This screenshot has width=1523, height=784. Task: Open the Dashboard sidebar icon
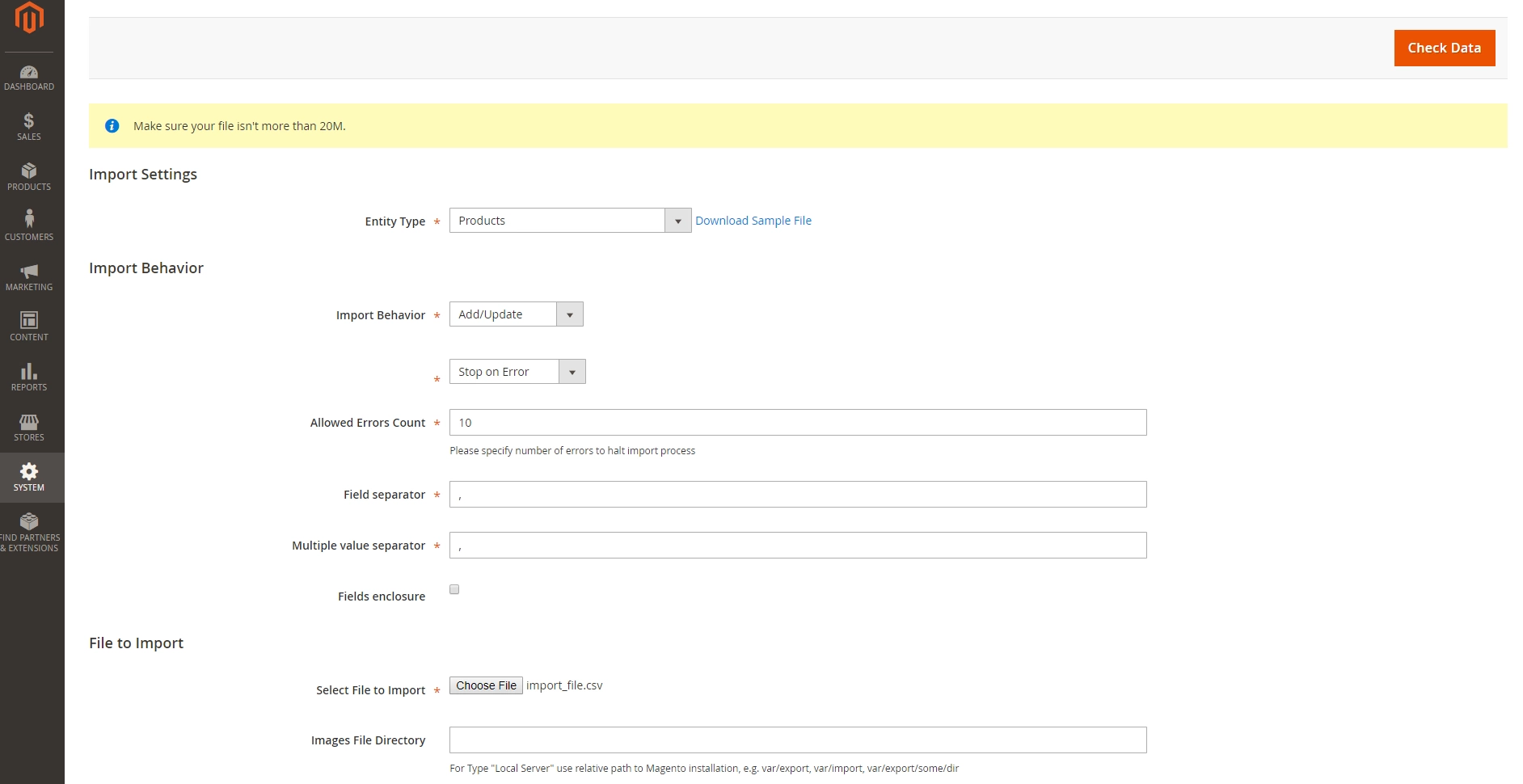[x=29, y=73]
